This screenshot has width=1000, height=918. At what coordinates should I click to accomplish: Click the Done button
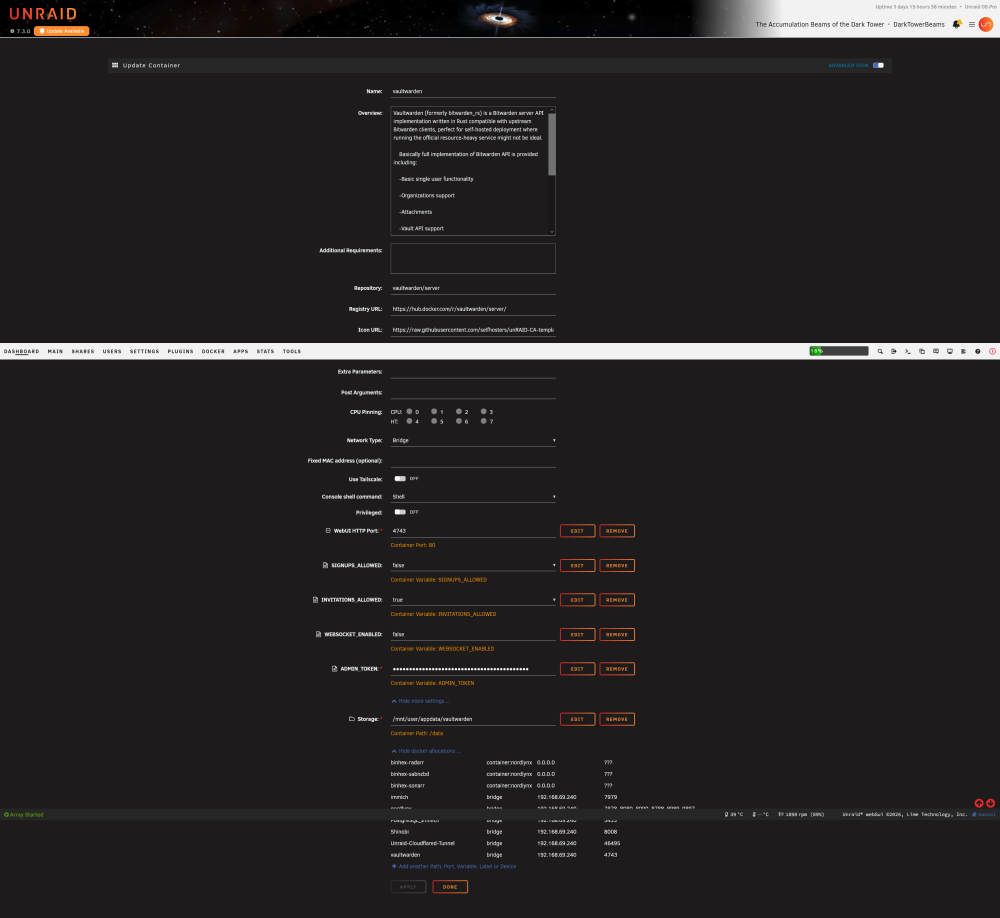450,887
